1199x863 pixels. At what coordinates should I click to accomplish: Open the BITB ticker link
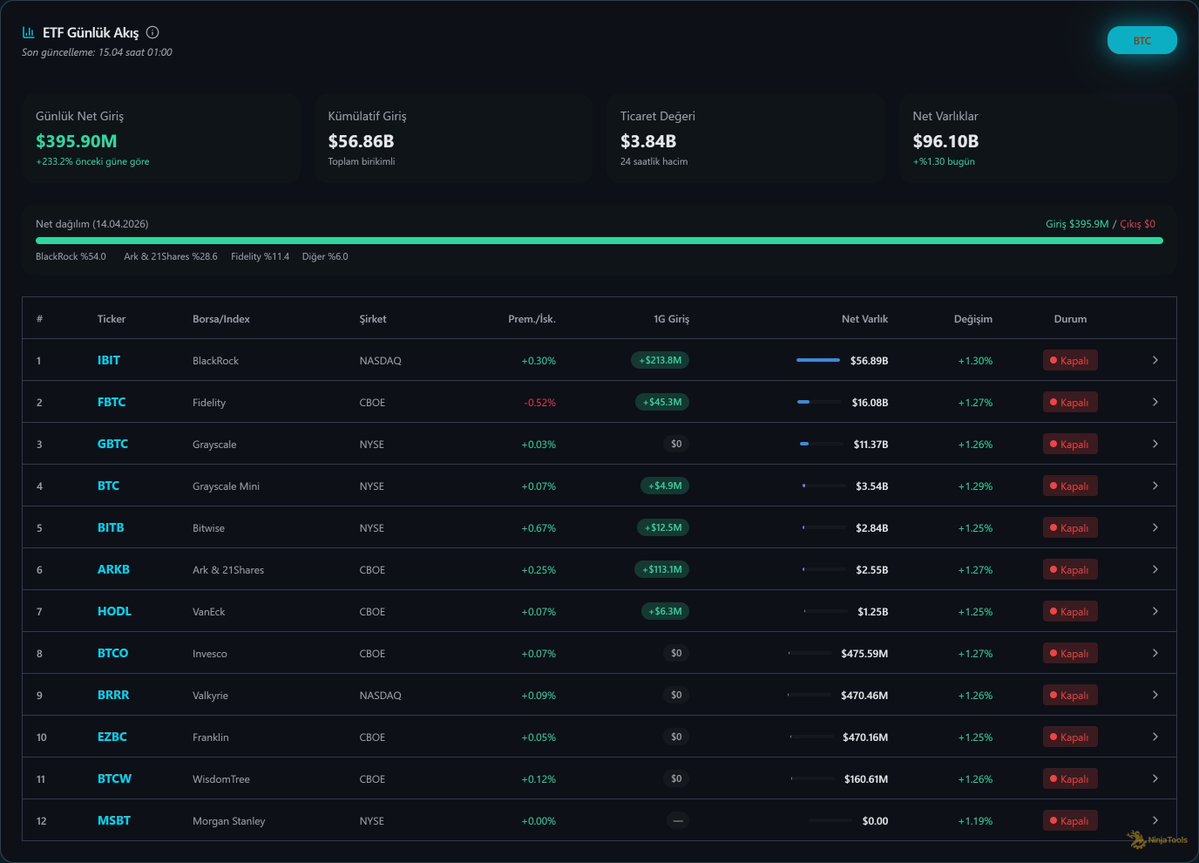(110, 527)
